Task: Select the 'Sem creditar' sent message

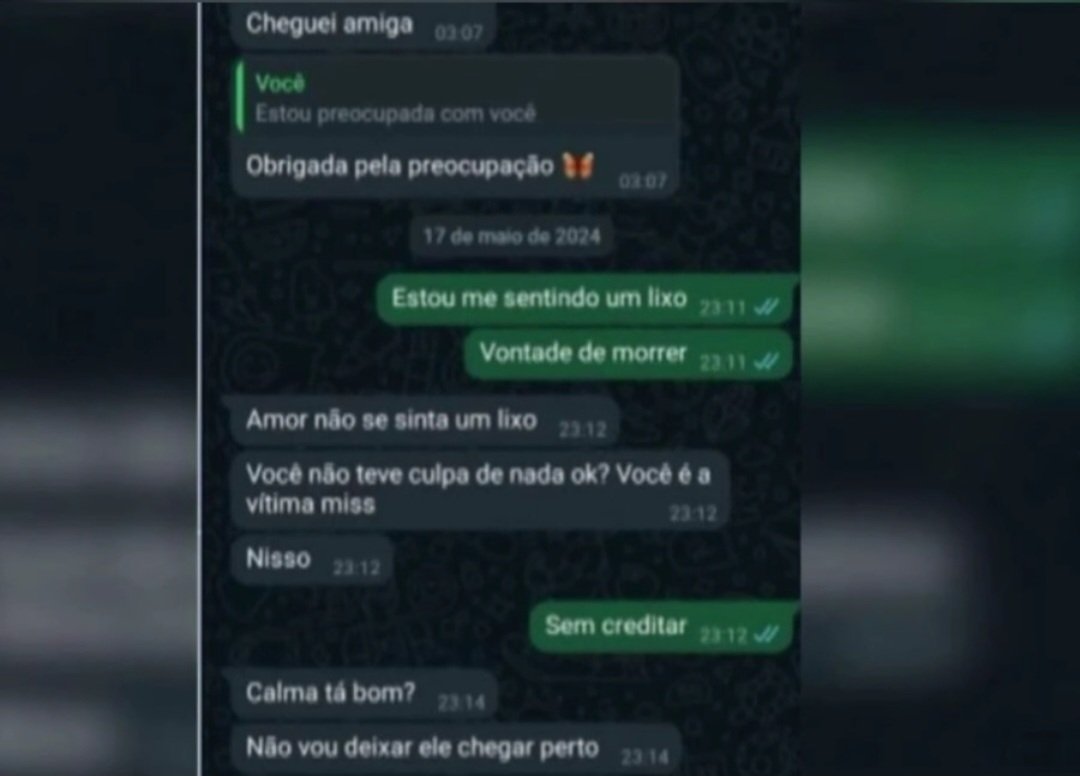Action: 663,627
